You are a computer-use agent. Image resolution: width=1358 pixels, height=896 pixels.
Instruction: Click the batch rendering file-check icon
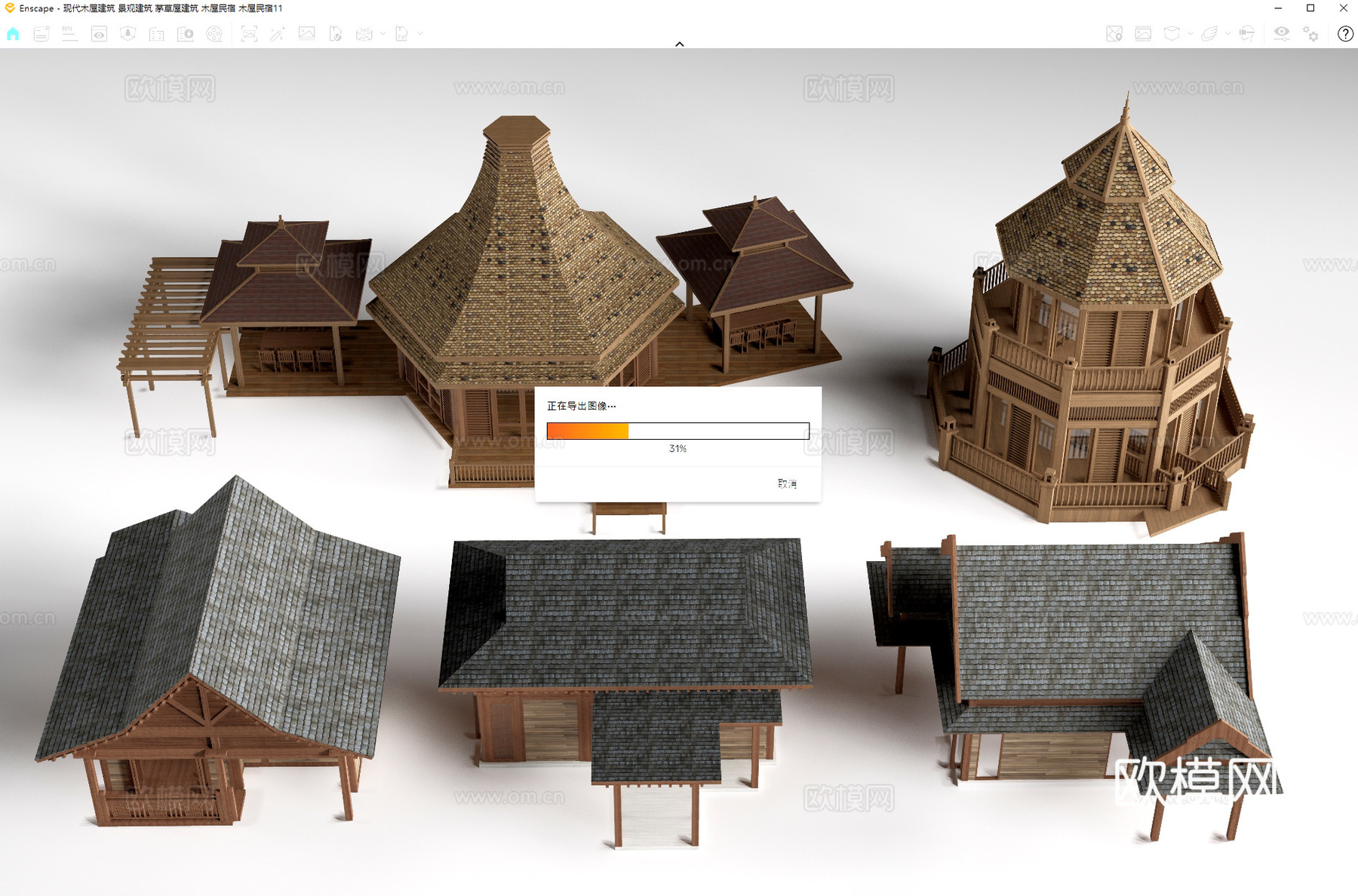tap(336, 34)
